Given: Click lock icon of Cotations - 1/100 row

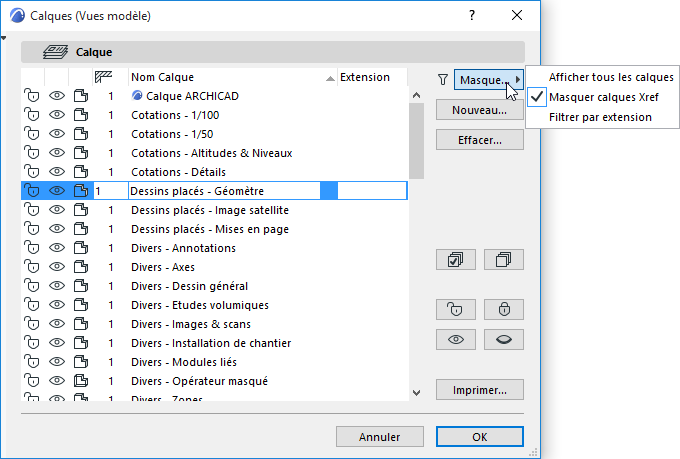Looking at the screenshot, I should (x=32, y=115).
